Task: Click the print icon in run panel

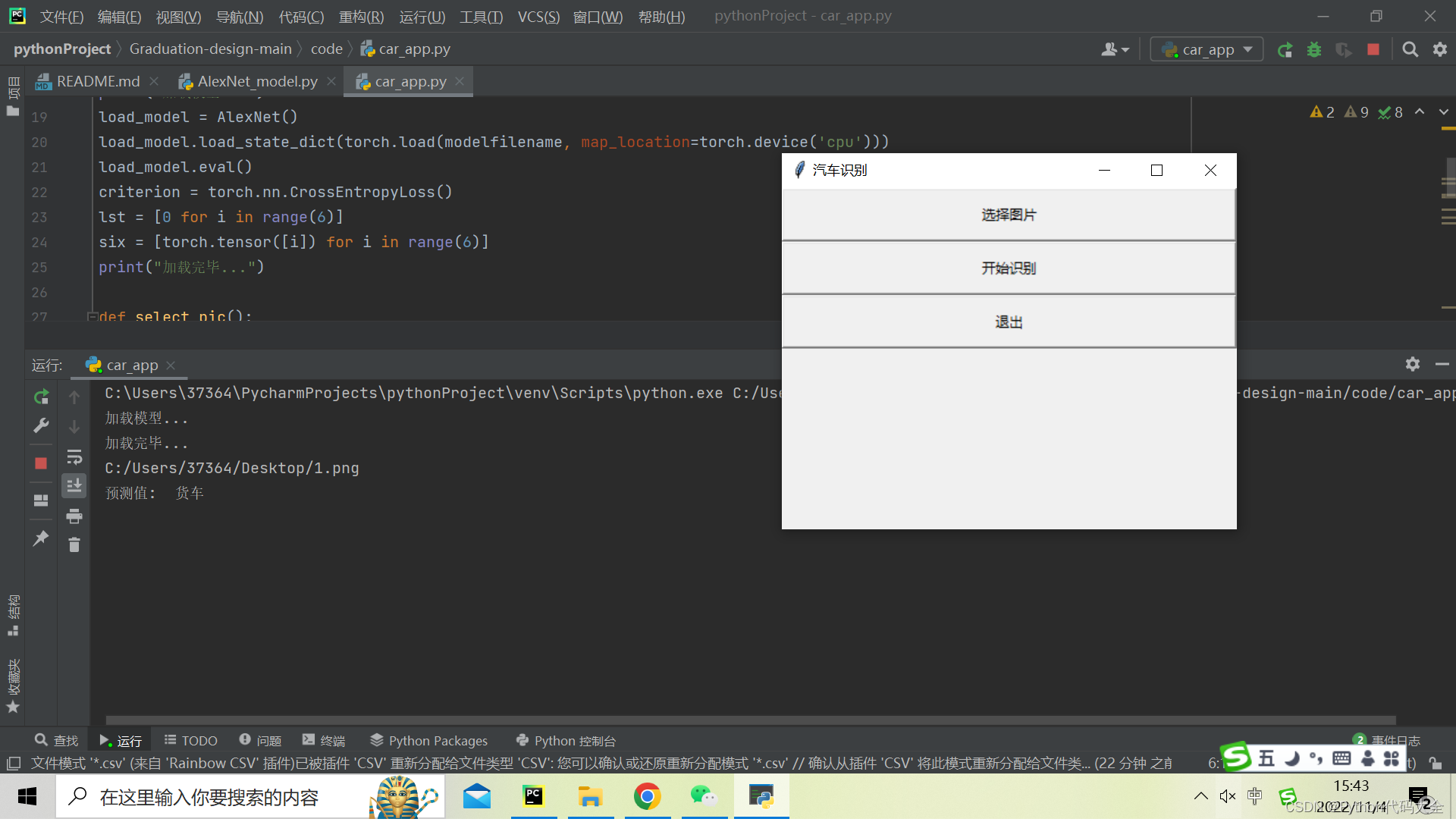Action: pyautogui.click(x=74, y=517)
